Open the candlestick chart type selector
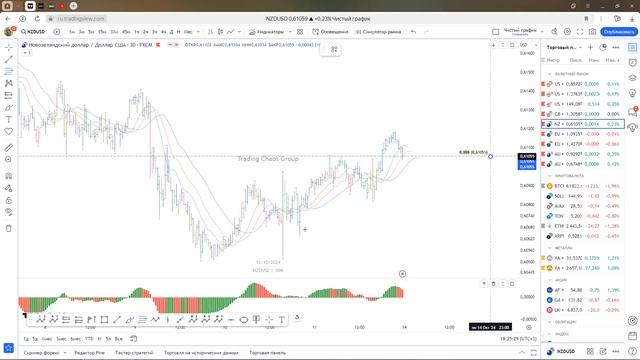 point(220,31)
